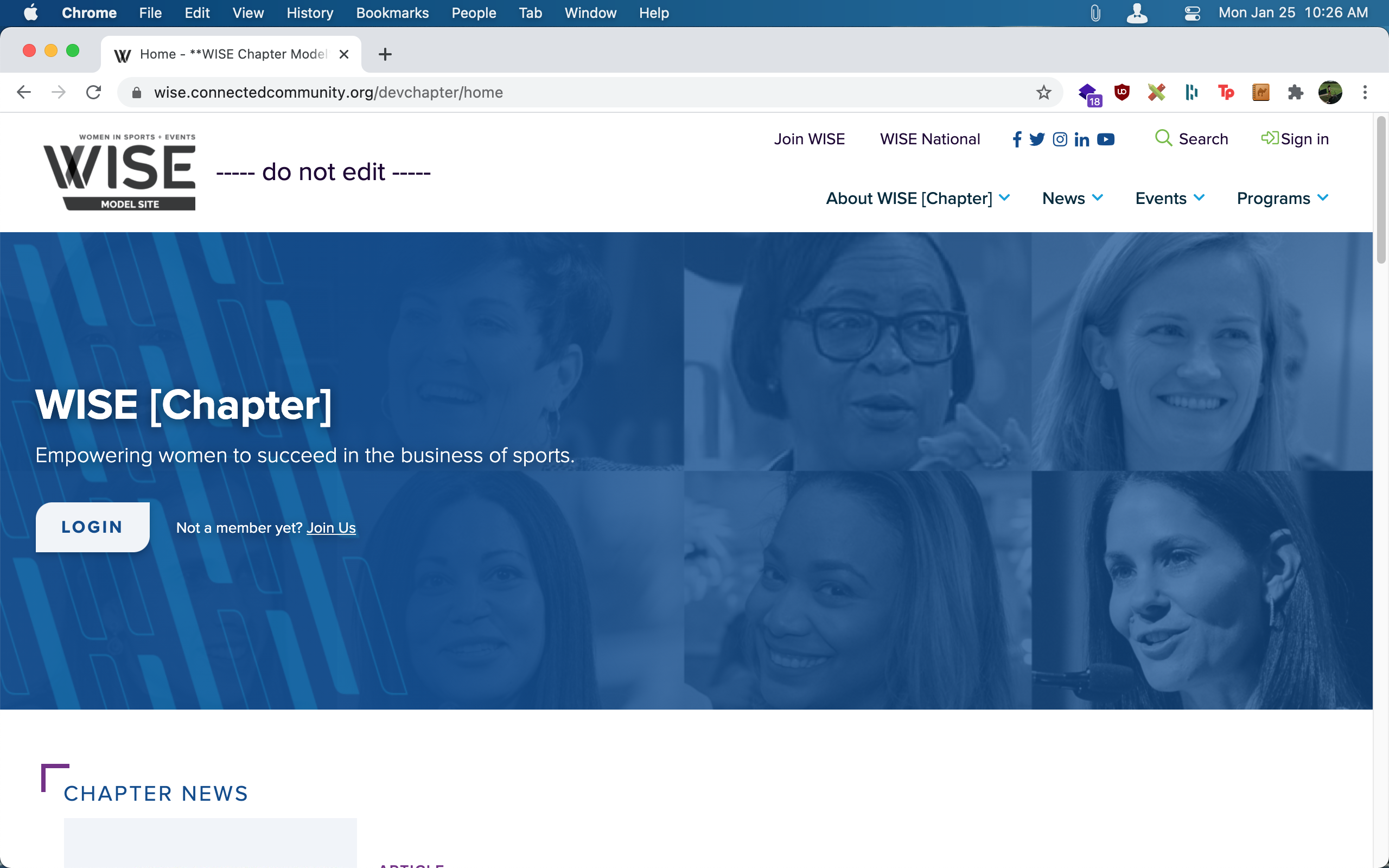Click the LOGIN button
Image resolution: width=1389 pixels, height=868 pixels.
coord(92,527)
